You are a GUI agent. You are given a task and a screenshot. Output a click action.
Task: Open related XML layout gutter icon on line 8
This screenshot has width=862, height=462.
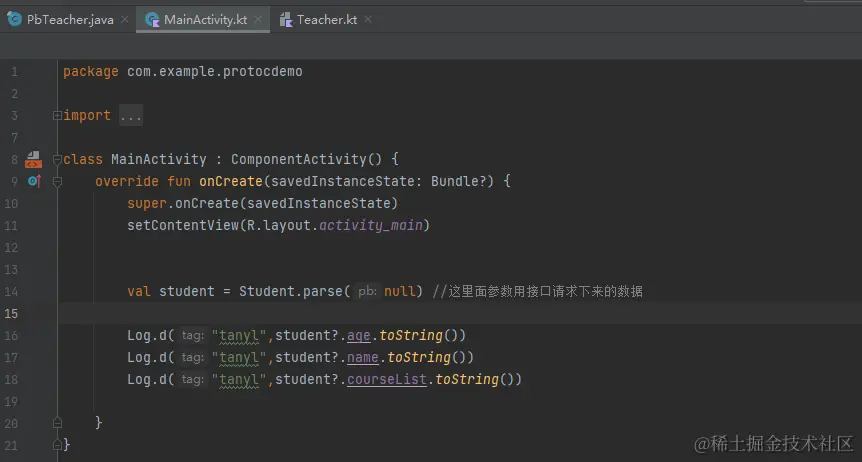[34, 160]
